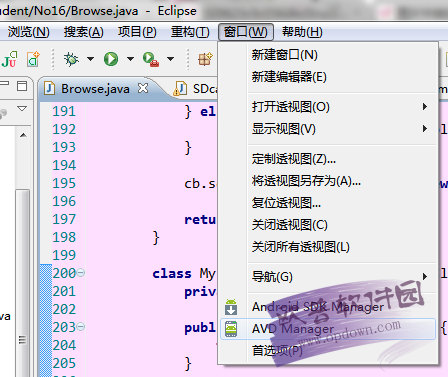The image size is (448, 377).
Task: Click the Java file icon on Browse.java tab
Action: tap(49, 89)
